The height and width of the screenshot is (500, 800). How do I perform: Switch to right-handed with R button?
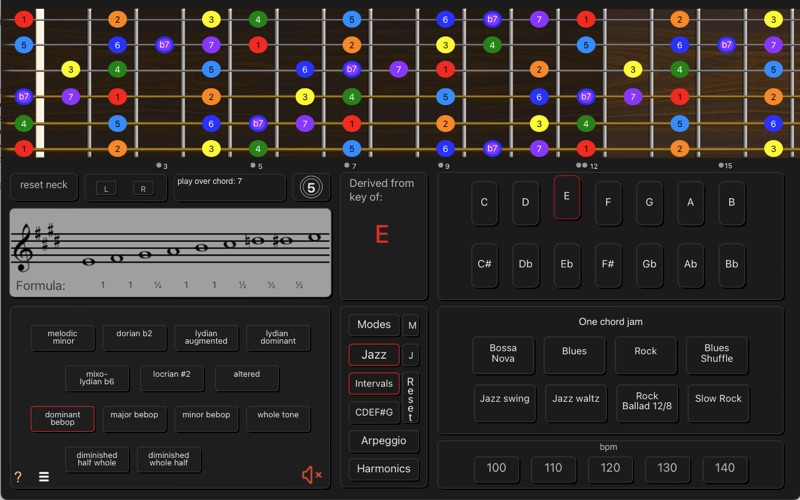(x=143, y=189)
